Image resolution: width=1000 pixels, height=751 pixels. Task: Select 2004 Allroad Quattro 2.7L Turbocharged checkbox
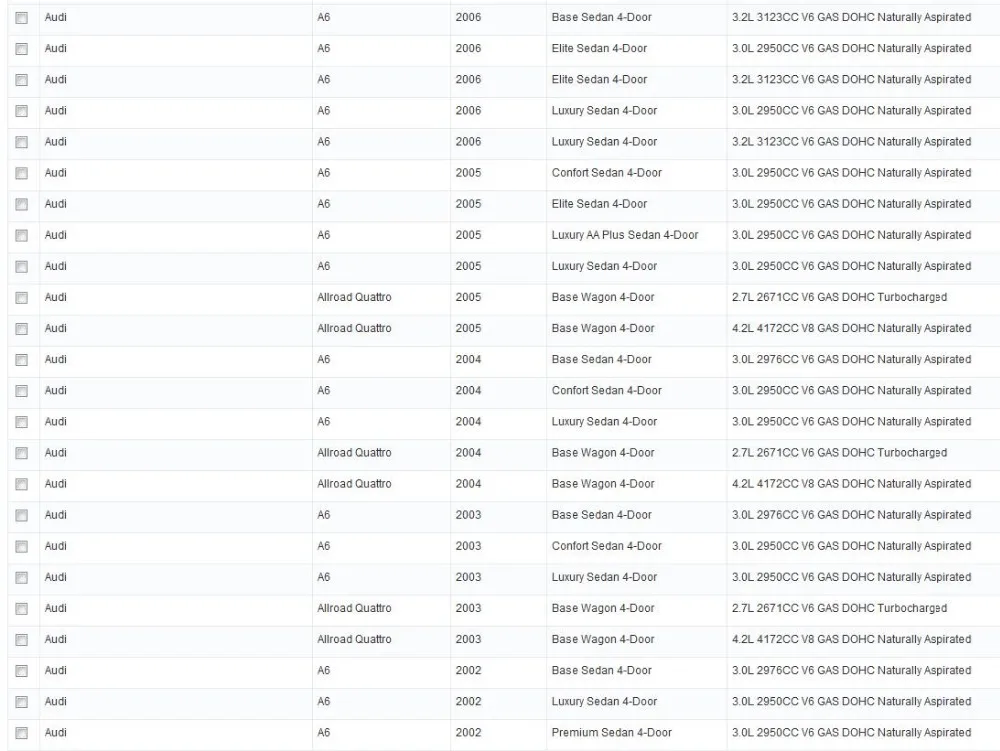tap(22, 453)
